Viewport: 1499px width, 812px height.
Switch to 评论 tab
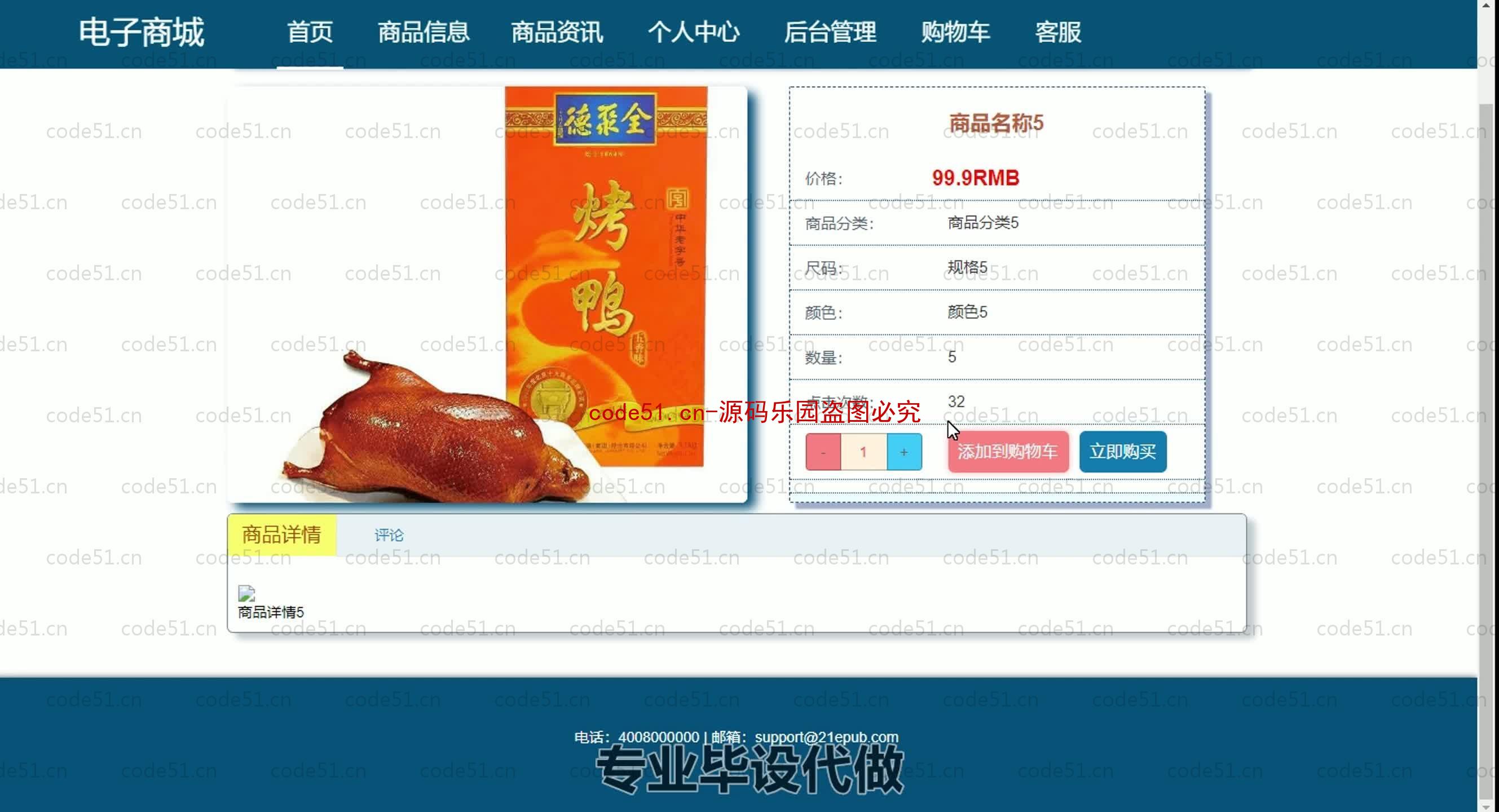coord(389,535)
